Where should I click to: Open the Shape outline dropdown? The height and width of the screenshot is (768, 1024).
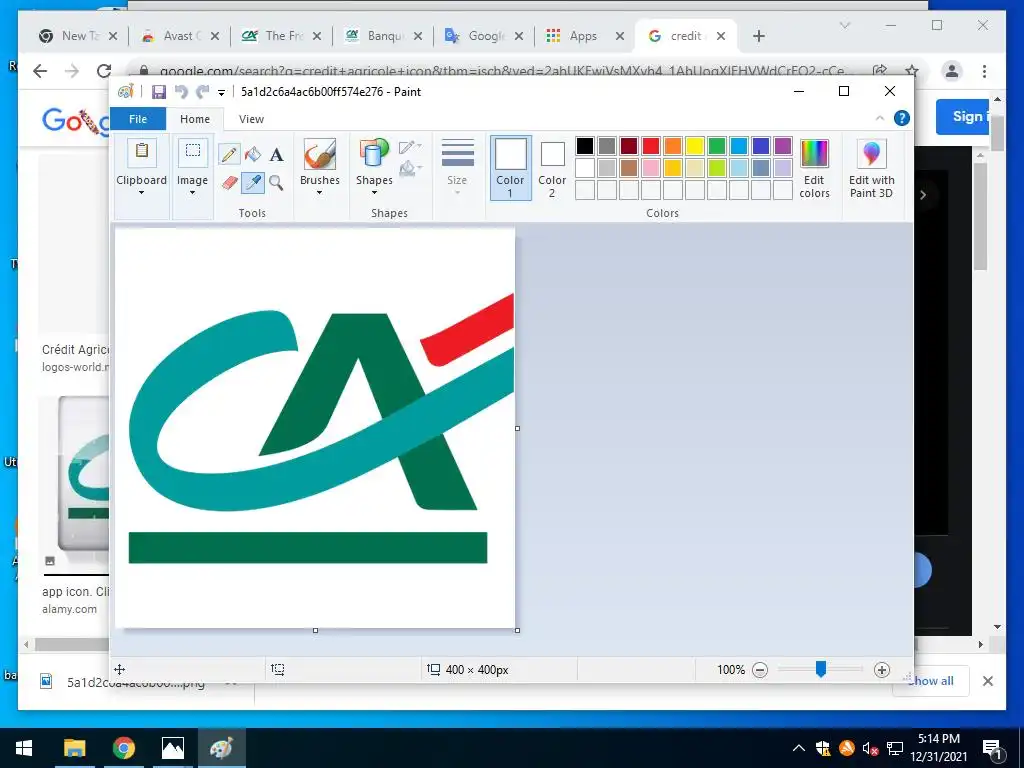pyautogui.click(x=410, y=148)
